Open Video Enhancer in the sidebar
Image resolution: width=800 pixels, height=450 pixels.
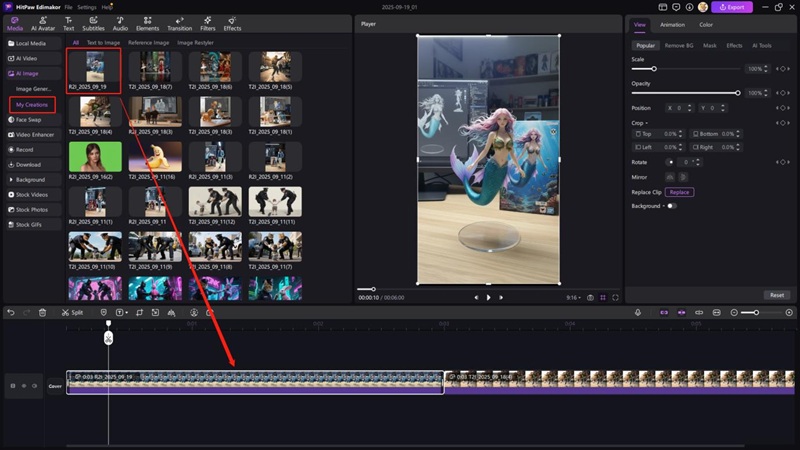33,135
